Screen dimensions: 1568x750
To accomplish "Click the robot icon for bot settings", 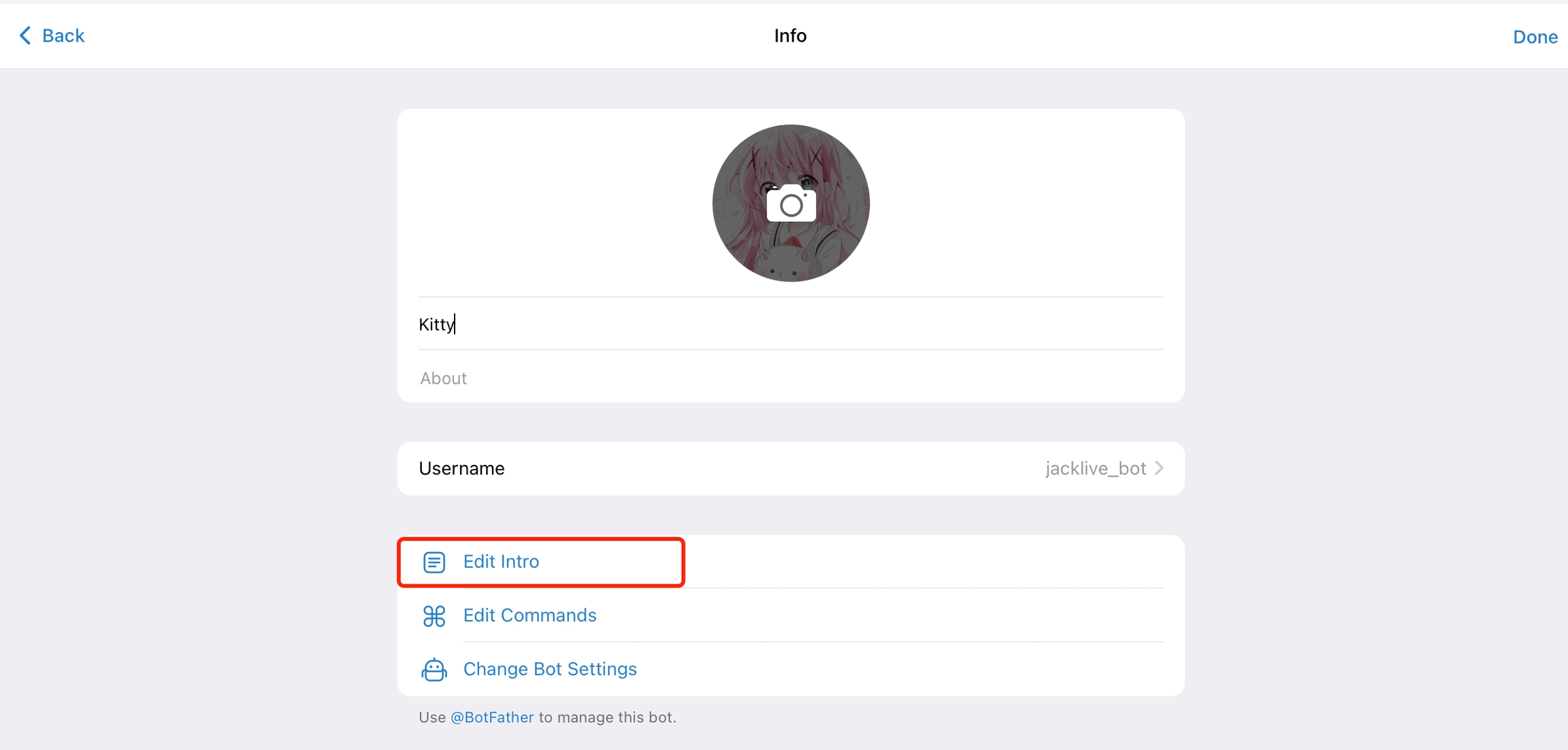I will [x=434, y=670].
